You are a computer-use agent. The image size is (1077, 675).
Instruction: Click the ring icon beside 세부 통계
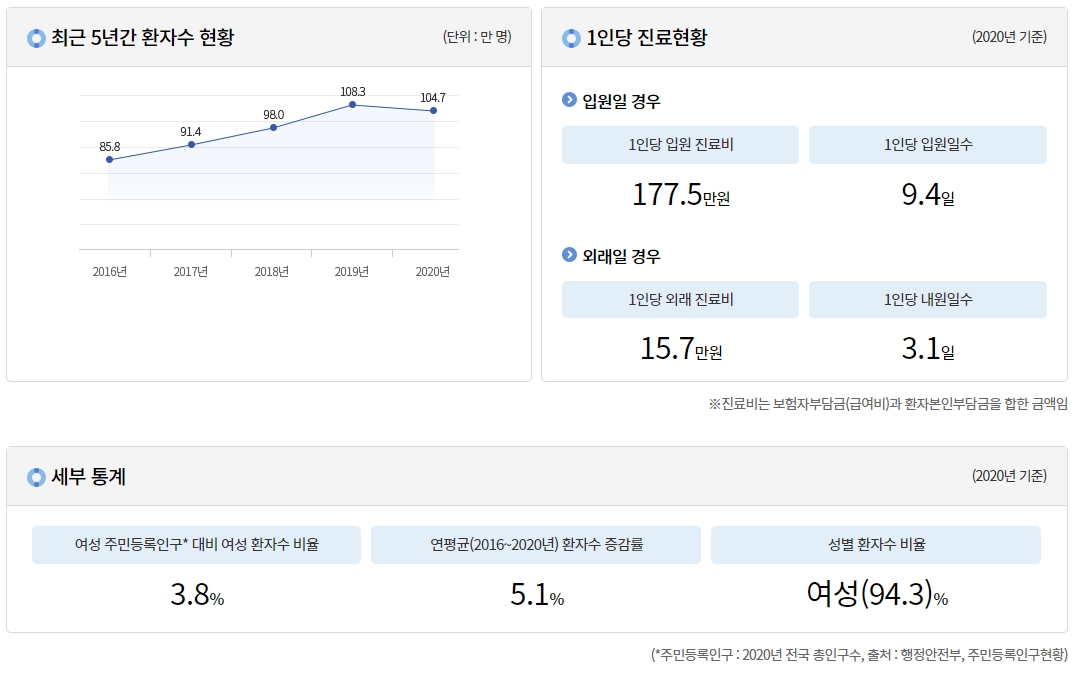tap(36, 477)
